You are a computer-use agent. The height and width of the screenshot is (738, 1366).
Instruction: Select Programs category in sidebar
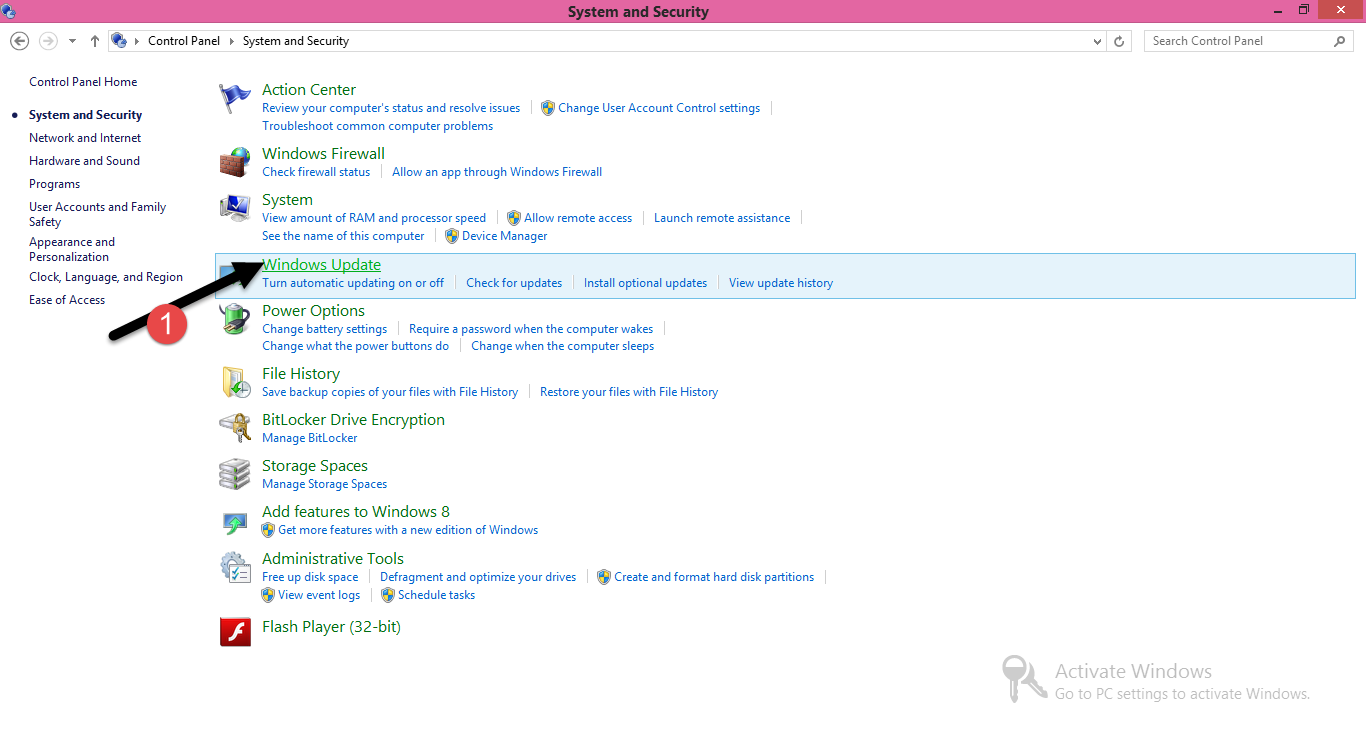54,184
